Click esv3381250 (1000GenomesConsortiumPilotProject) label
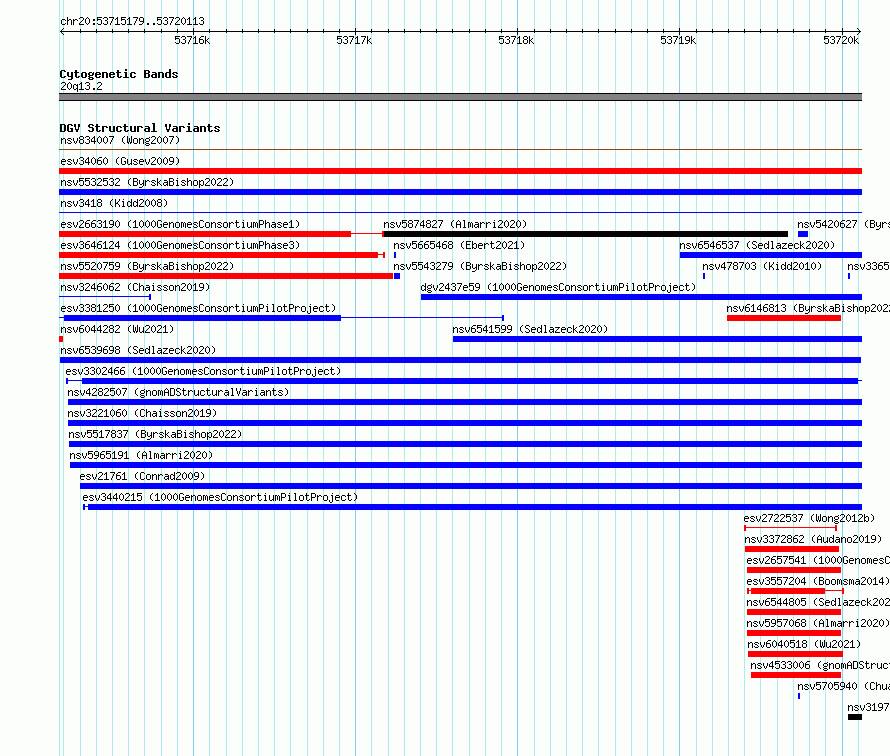Screen dimensions: 890x756 click(198, 308)
